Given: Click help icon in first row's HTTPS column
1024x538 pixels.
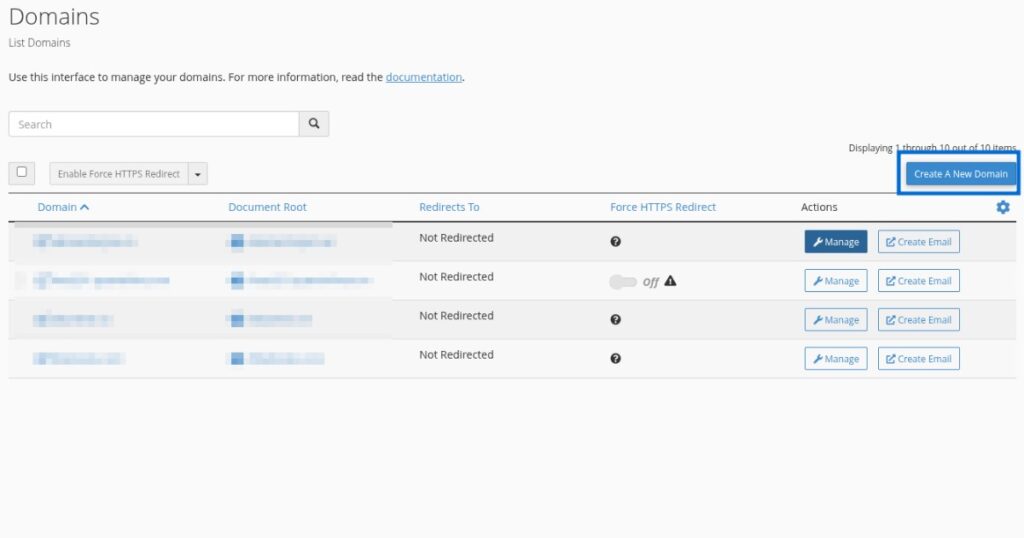Looking at the screenshot, I should pos(616,242).
